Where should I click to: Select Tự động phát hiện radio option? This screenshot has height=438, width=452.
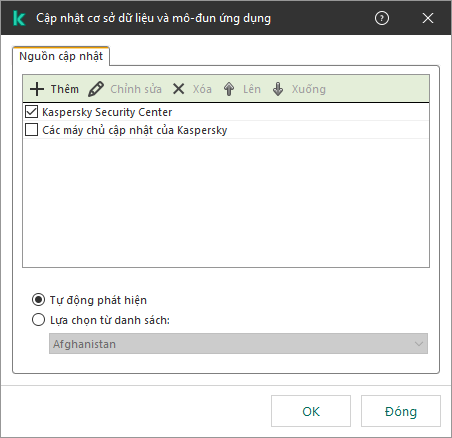coord(38,300)
